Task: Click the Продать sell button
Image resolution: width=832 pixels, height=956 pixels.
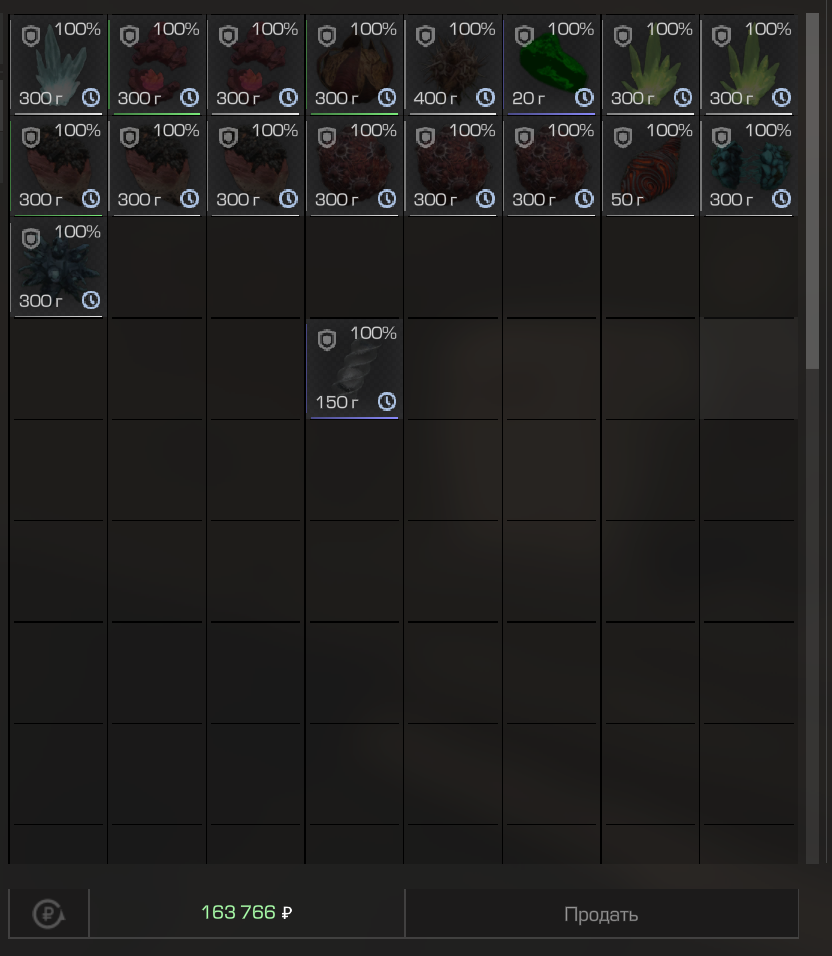Action: tap(602, 913)
